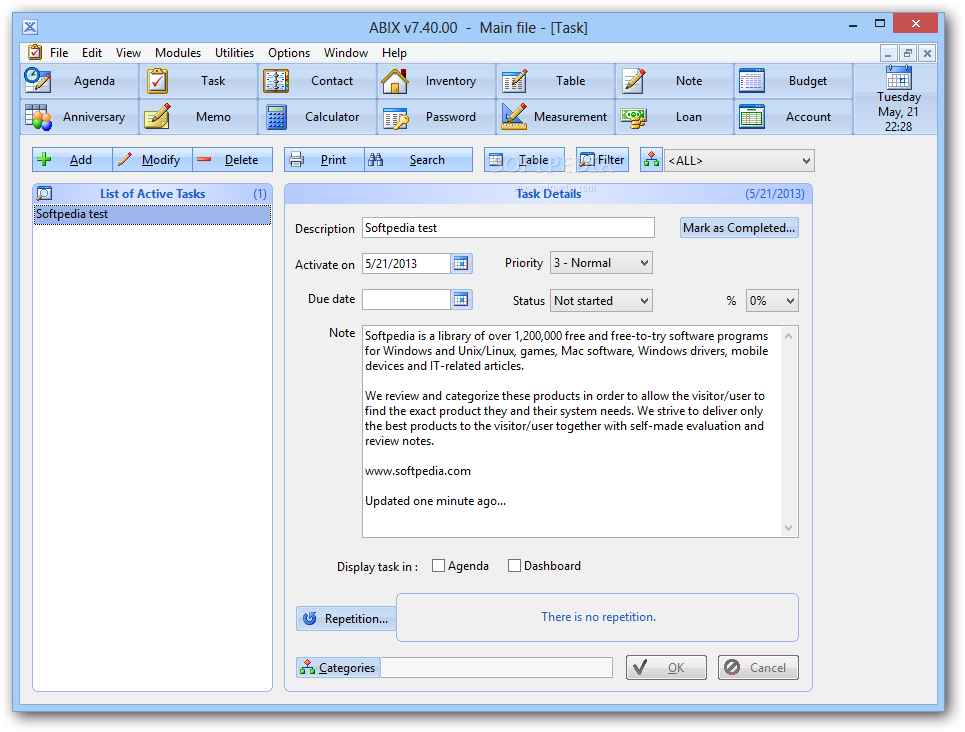Open the Repetition settings
Screen dimensions: 965x732
[x=346, y=618]
